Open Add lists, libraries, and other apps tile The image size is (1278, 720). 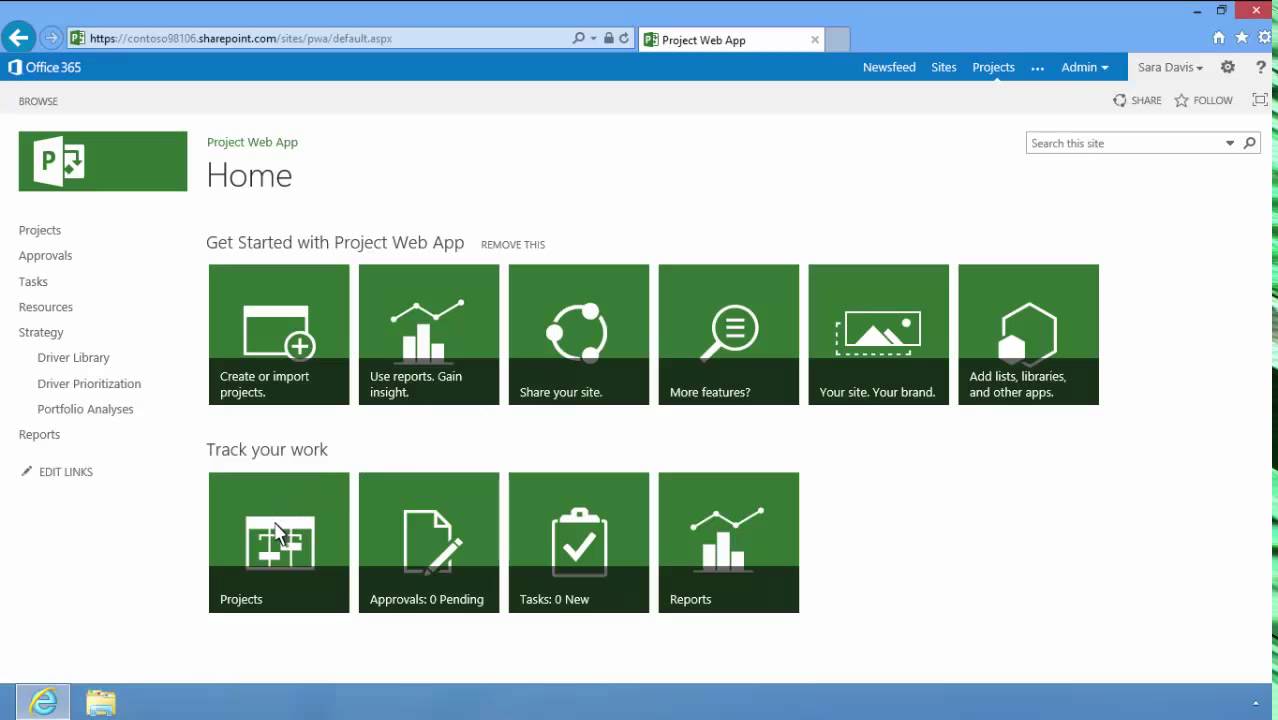[x=1029, y=334]
